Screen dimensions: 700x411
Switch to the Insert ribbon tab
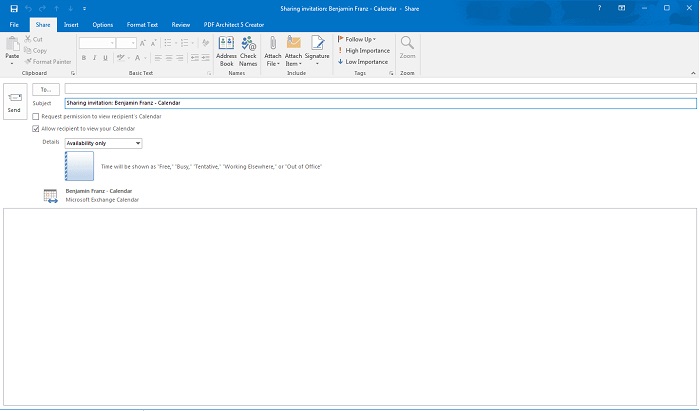71,25
